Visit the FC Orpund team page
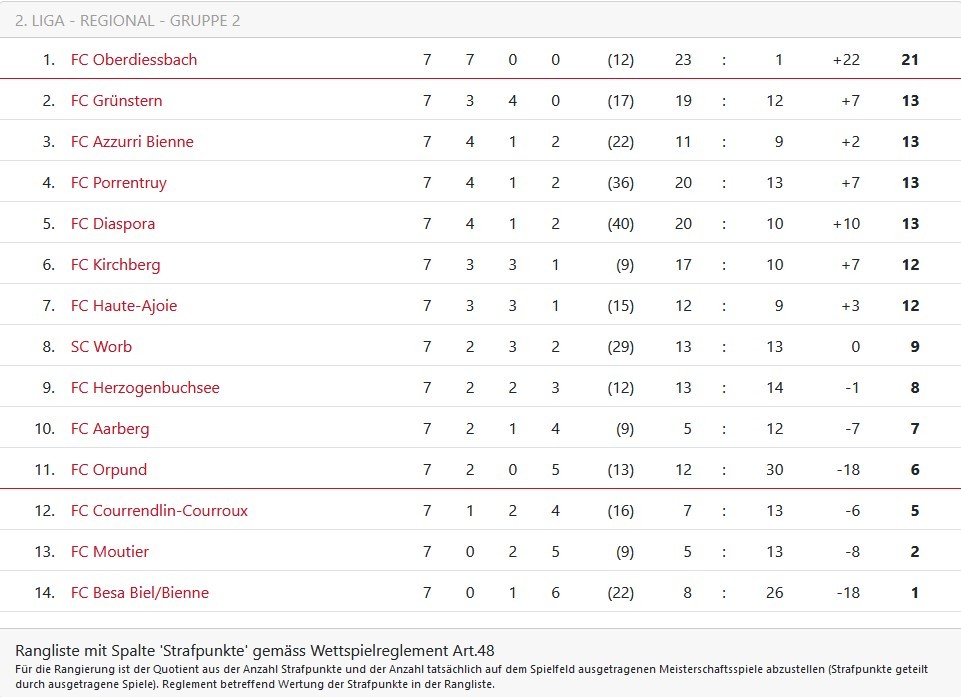The width and height of the screenshot is (961, 697). pyautogui.click(x=109, y=470)
